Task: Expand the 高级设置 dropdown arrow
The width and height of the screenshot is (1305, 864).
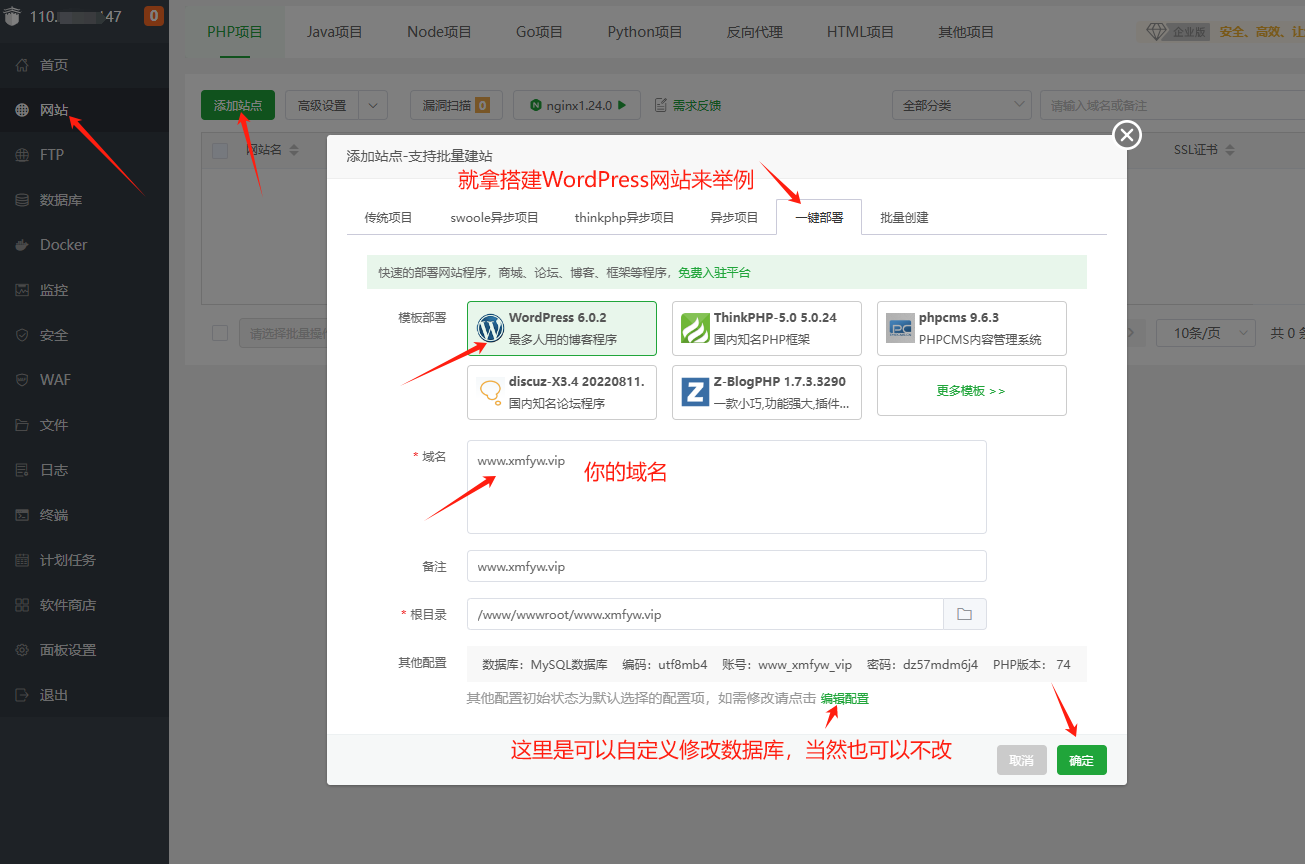Action: (x=373, y=105)
